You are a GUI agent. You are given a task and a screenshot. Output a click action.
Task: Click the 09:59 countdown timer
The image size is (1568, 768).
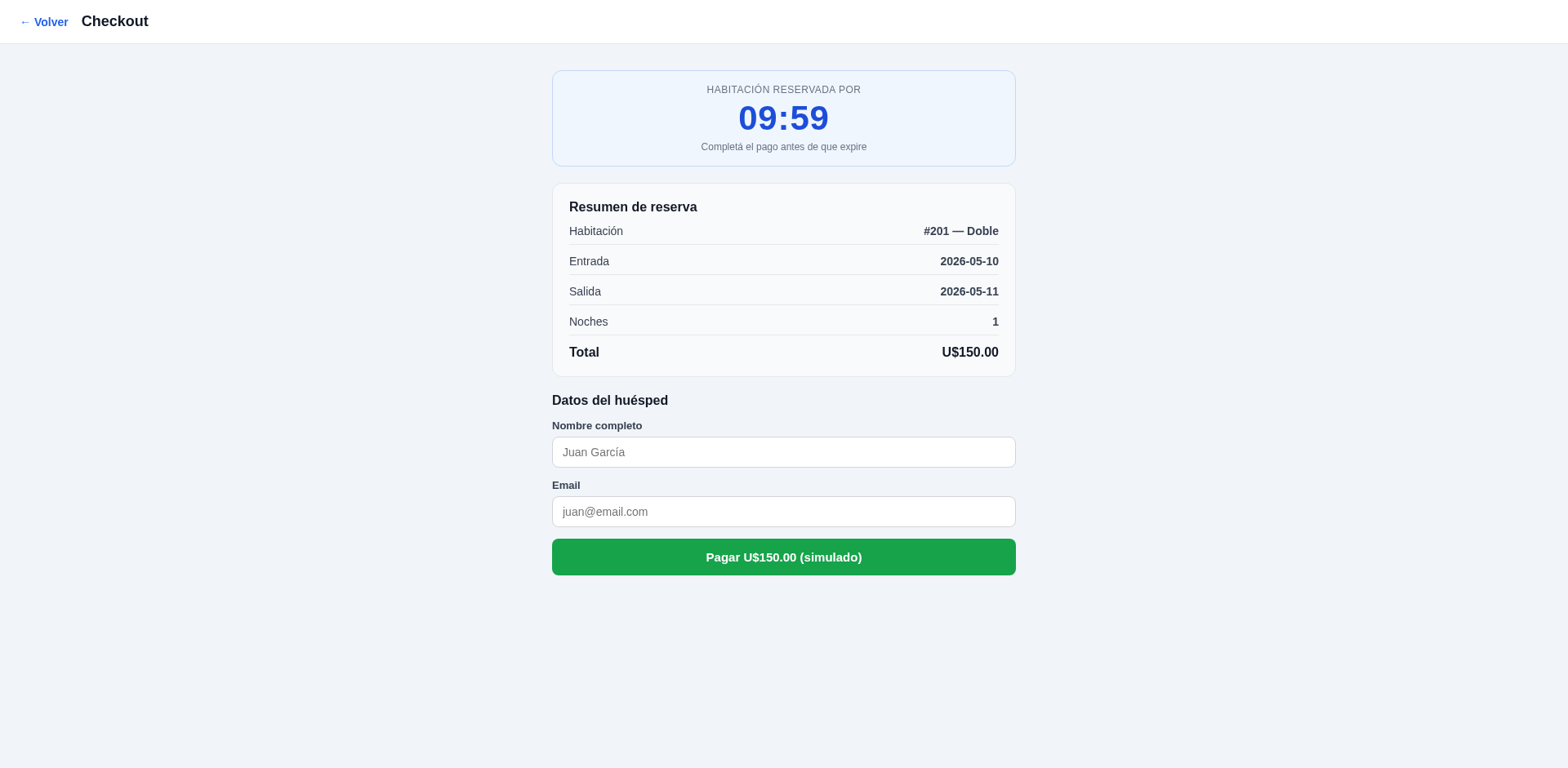tap(784, 118)
